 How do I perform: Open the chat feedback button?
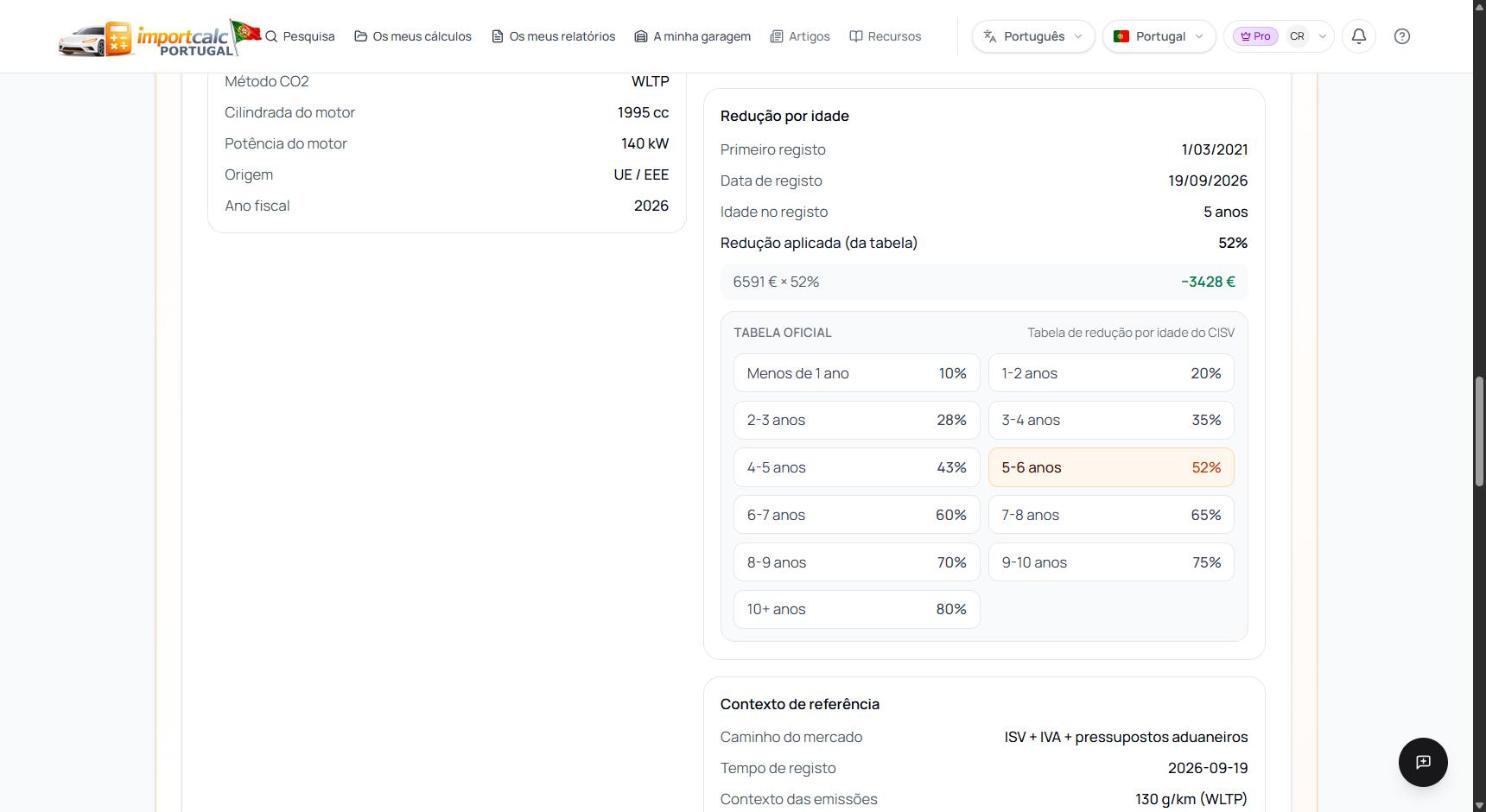[1423, 762]
